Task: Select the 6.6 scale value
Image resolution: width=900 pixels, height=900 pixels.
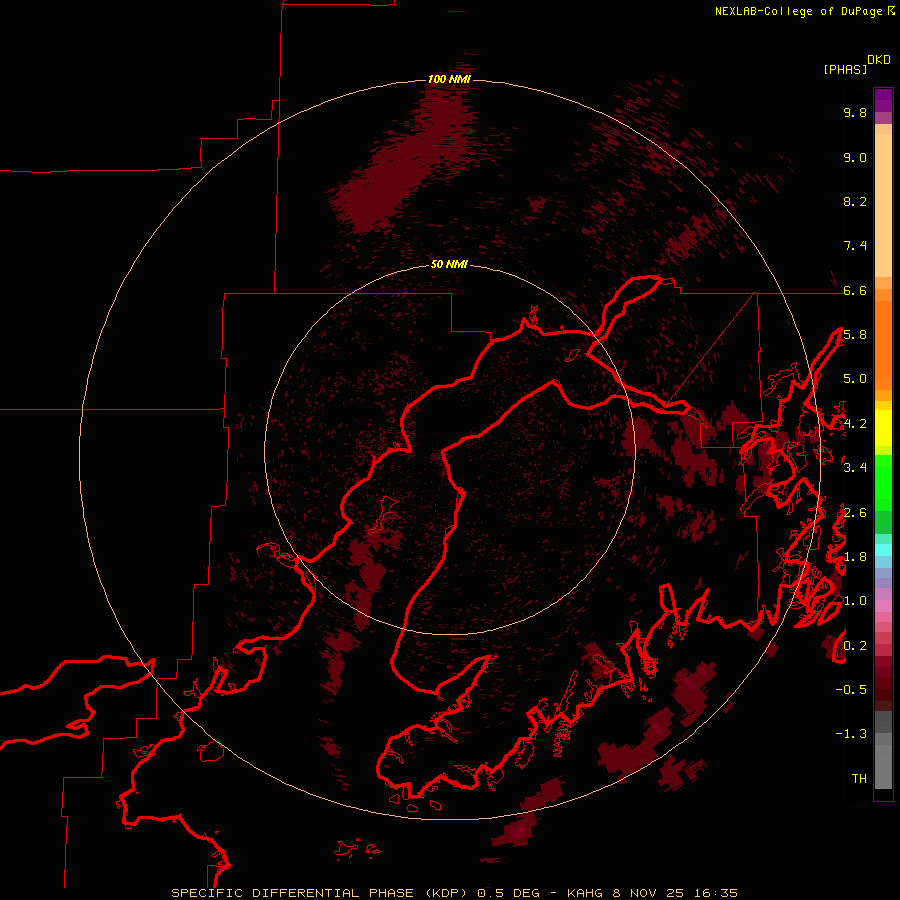Action: pyautogui.click(x=855, y=290)
